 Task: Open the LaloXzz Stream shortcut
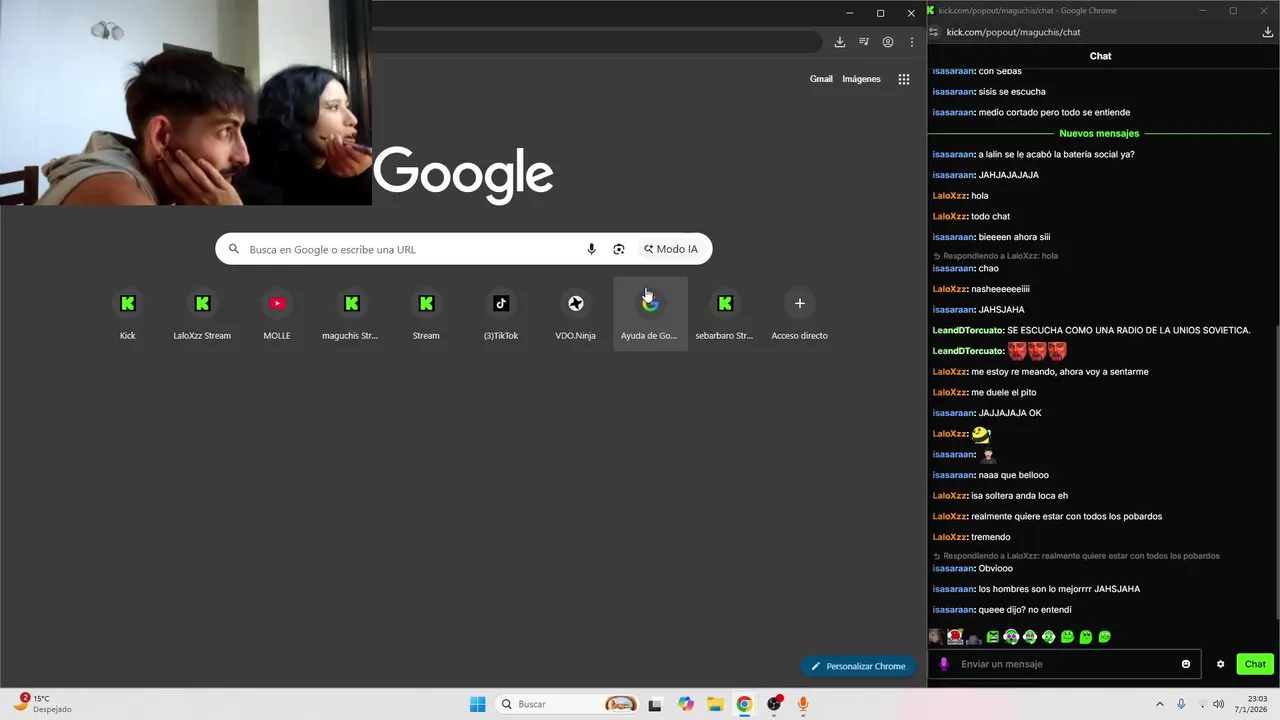pyautogui.click(x=202, y=312)
